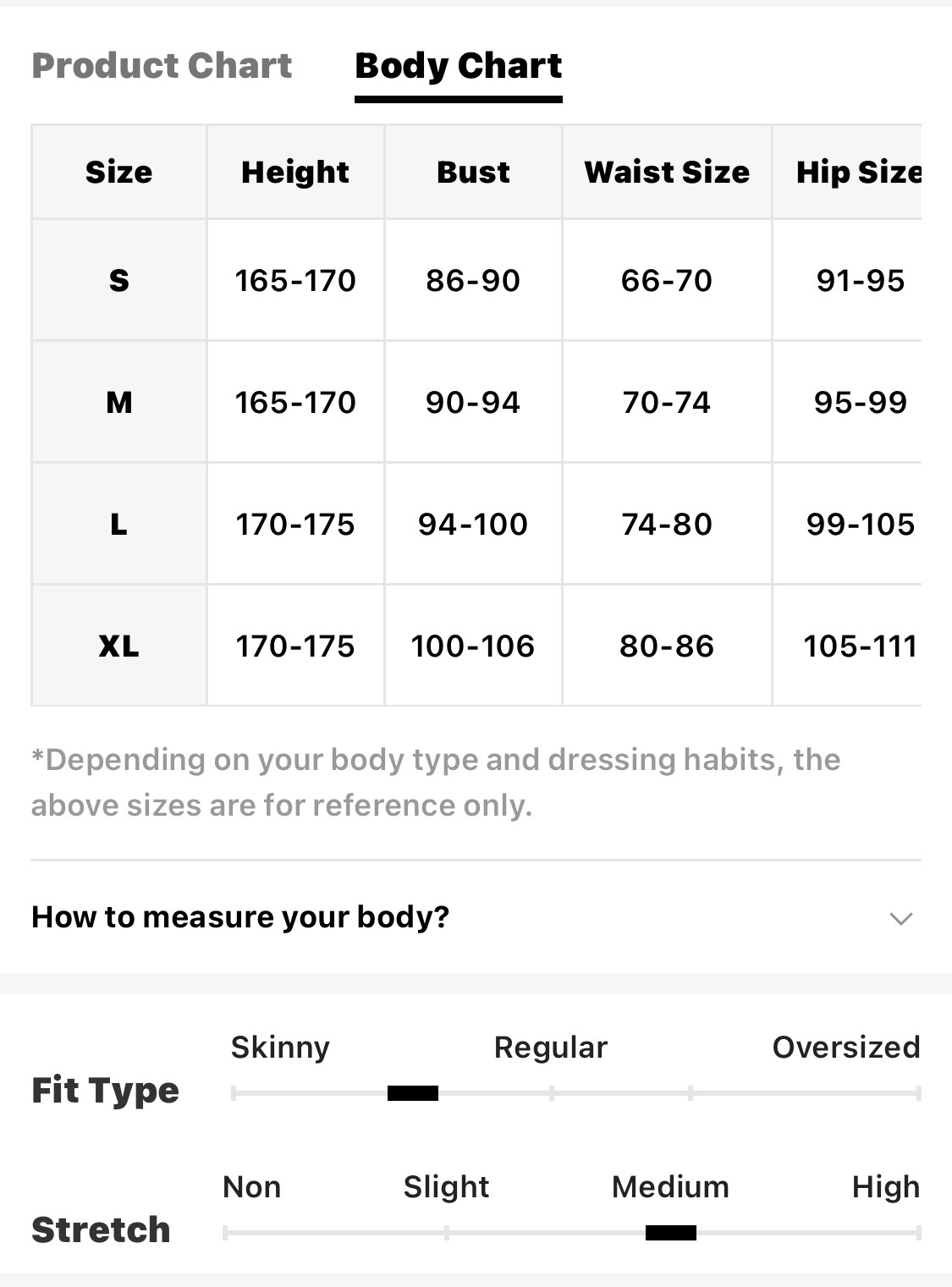
Task: Select the Body Chart tab
Action: 459,66
